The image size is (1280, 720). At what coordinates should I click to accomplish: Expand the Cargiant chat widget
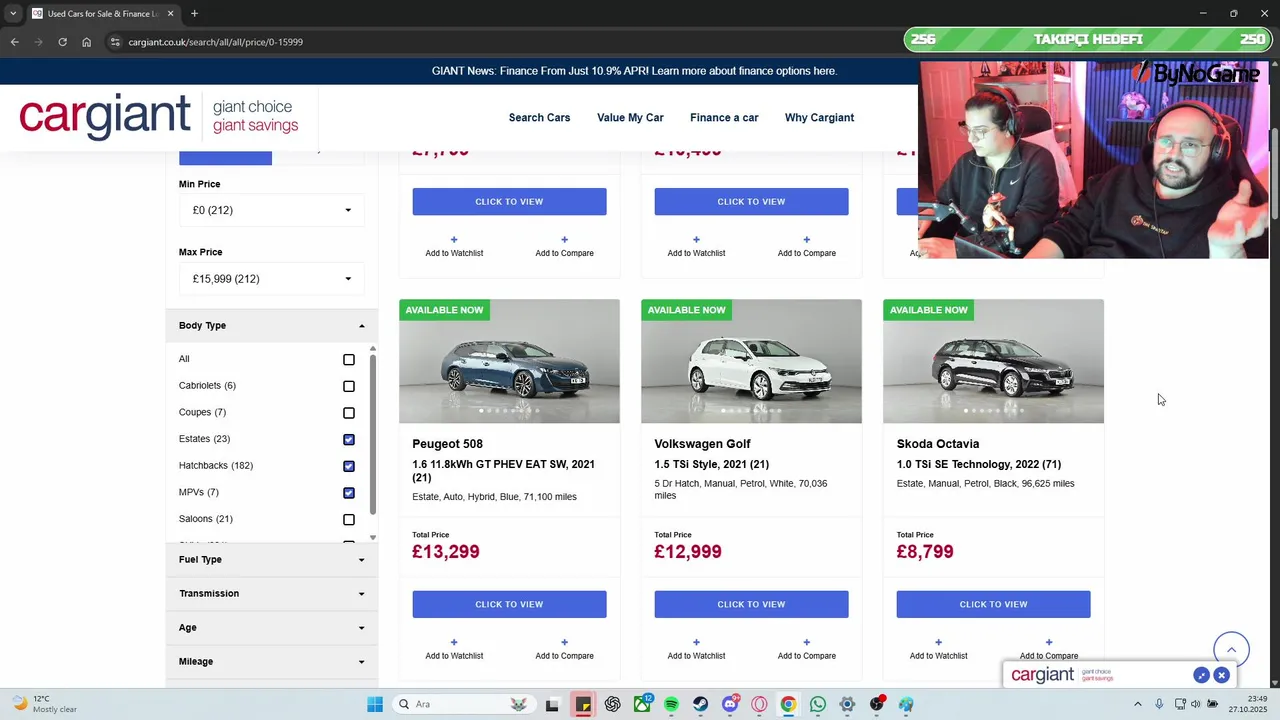click(1201, 675)
